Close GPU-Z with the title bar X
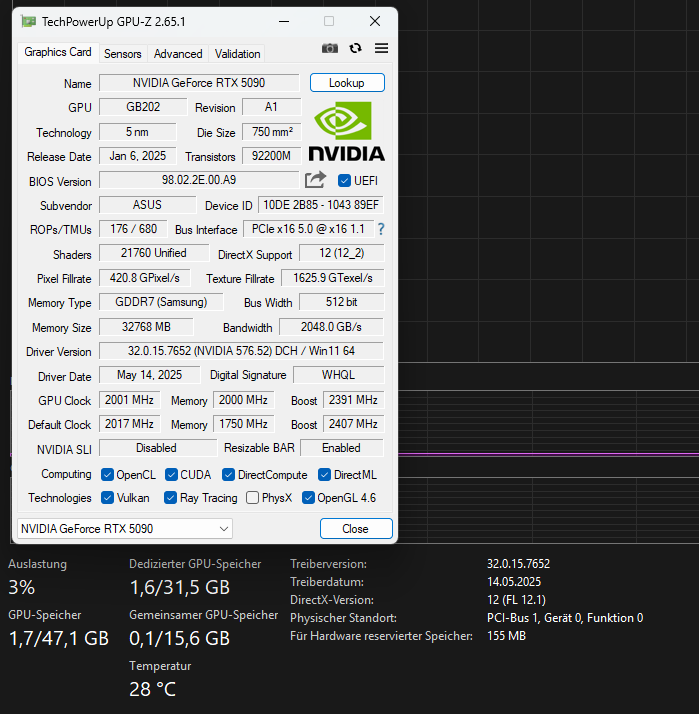 (375, 21)
